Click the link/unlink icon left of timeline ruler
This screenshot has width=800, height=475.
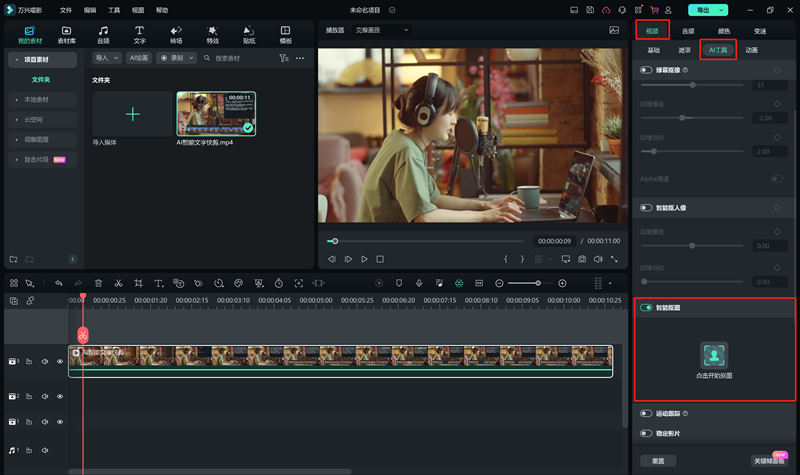[x=30, y=301]
